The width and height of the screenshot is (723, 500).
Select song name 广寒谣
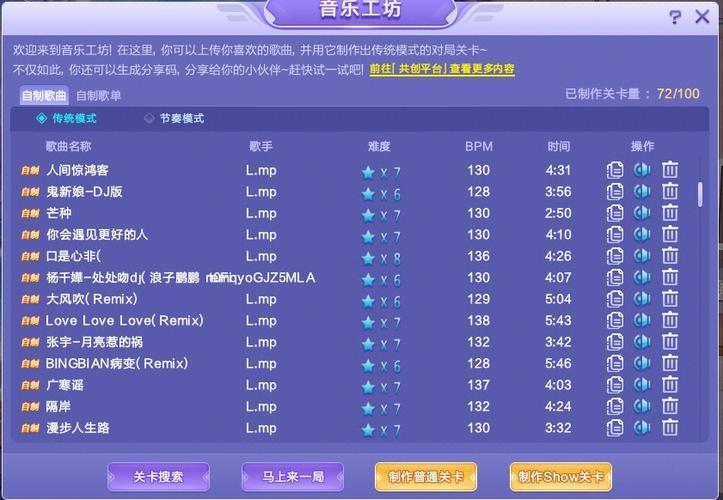(65, 385)
